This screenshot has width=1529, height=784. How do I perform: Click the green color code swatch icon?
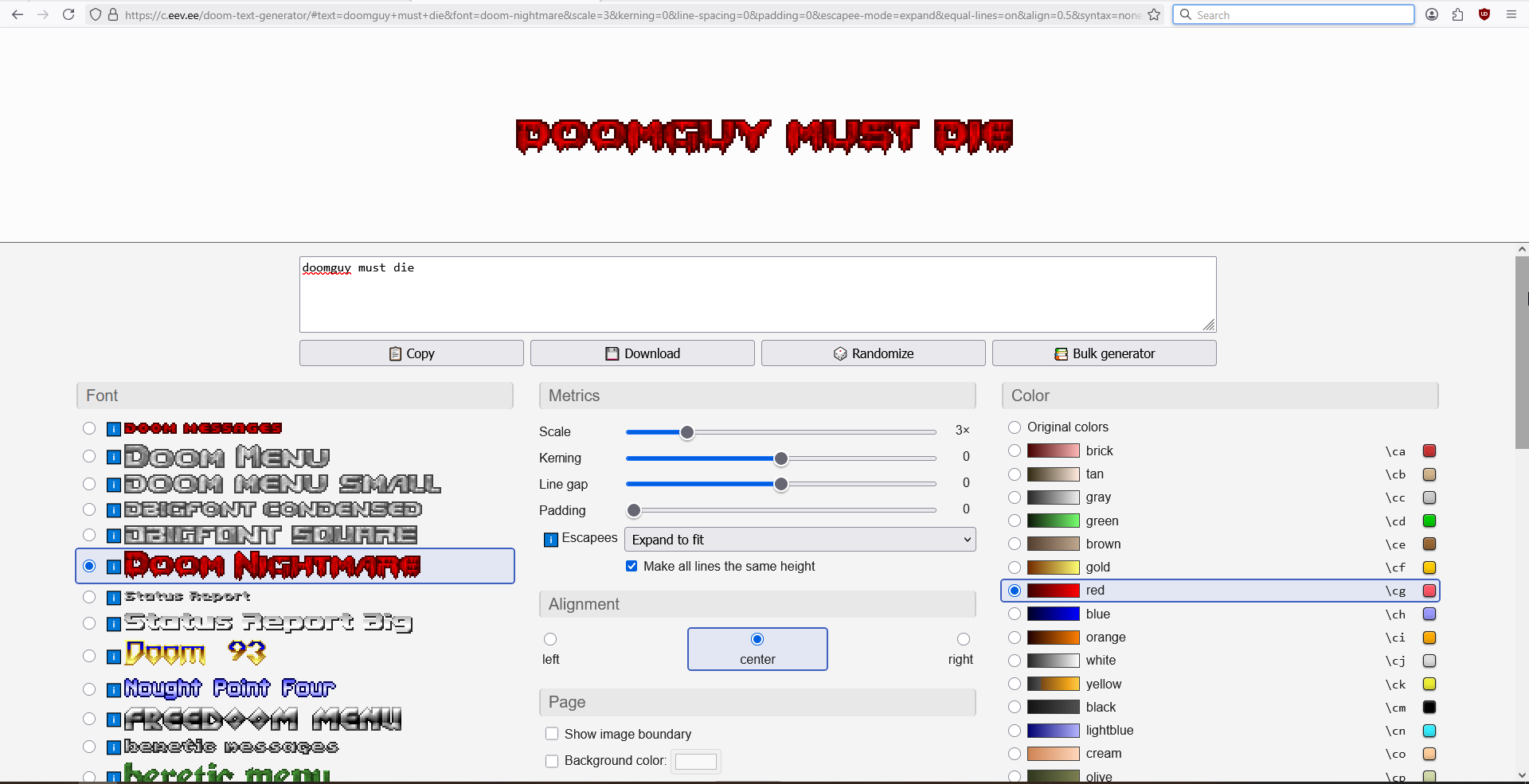1429,521
